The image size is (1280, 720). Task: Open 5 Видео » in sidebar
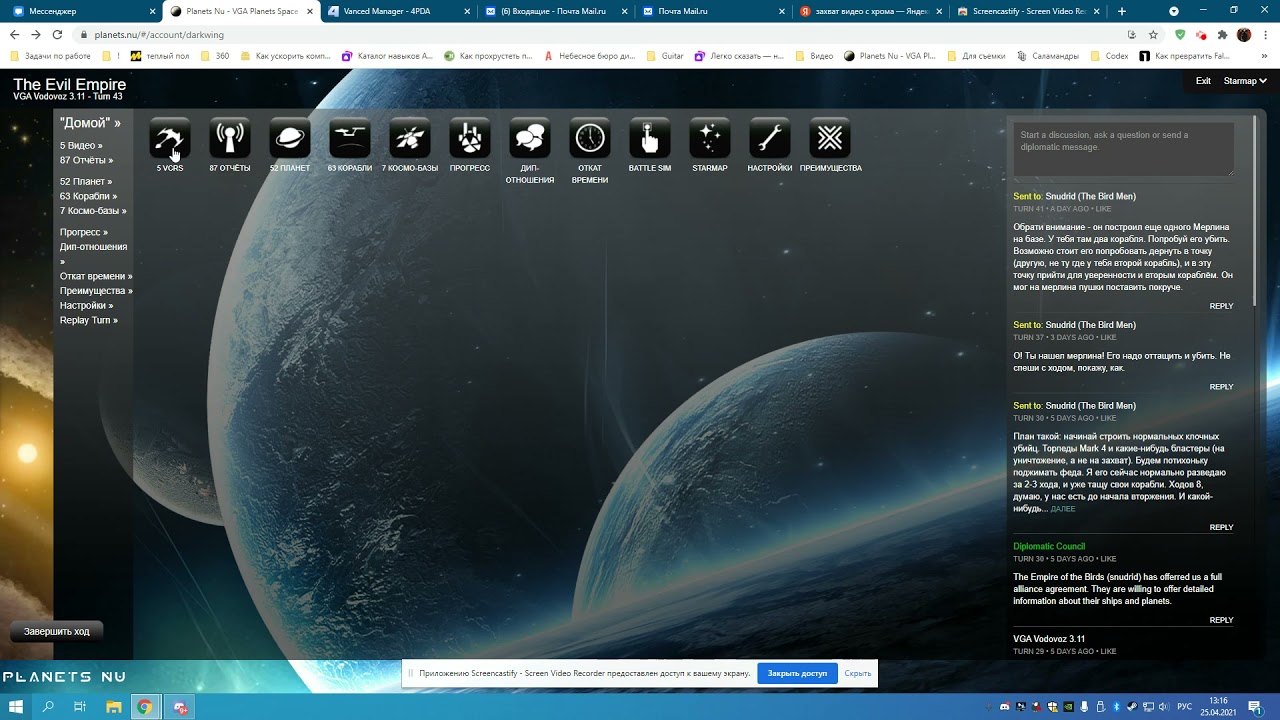[81, 146]
